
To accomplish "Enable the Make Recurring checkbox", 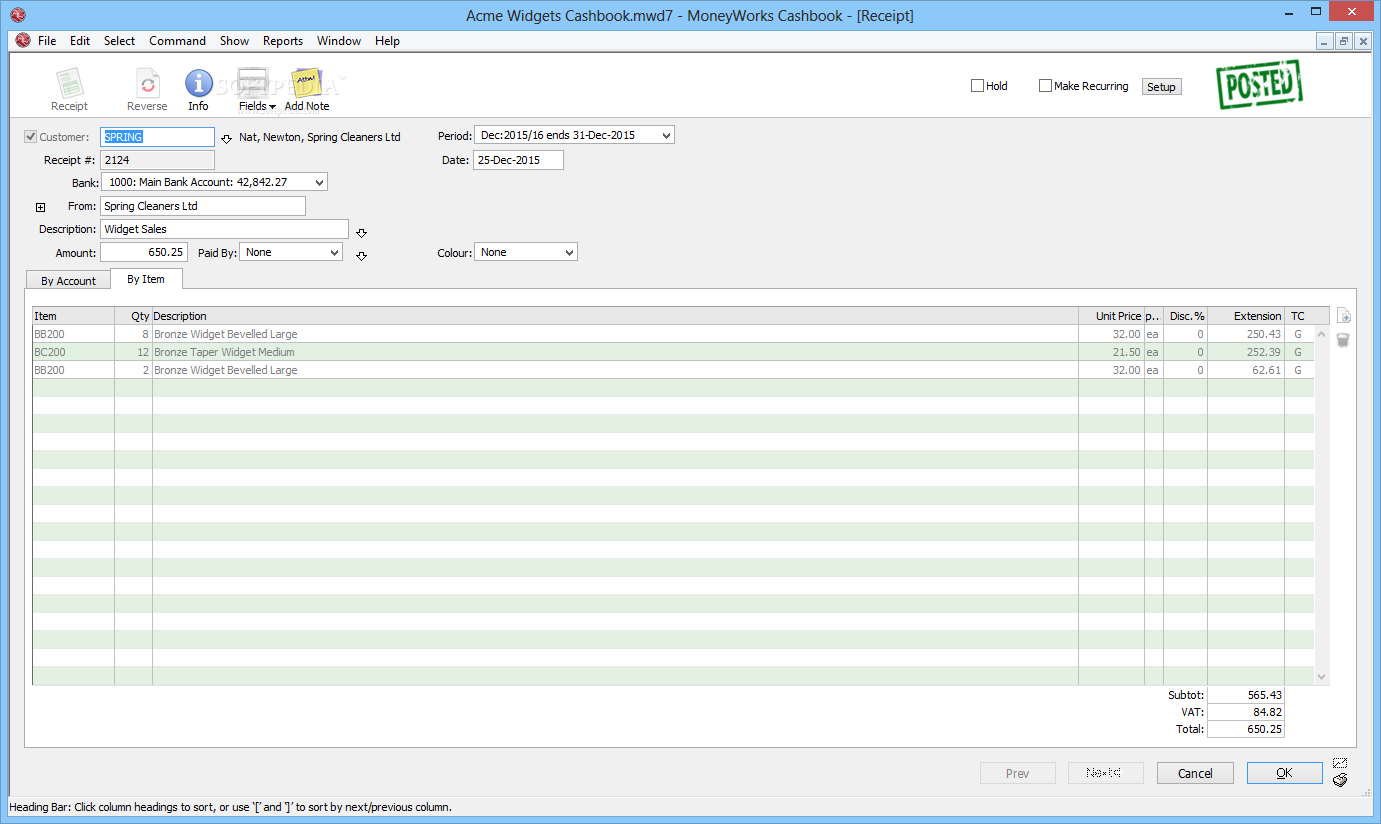I will click(x=1045, y=86).
